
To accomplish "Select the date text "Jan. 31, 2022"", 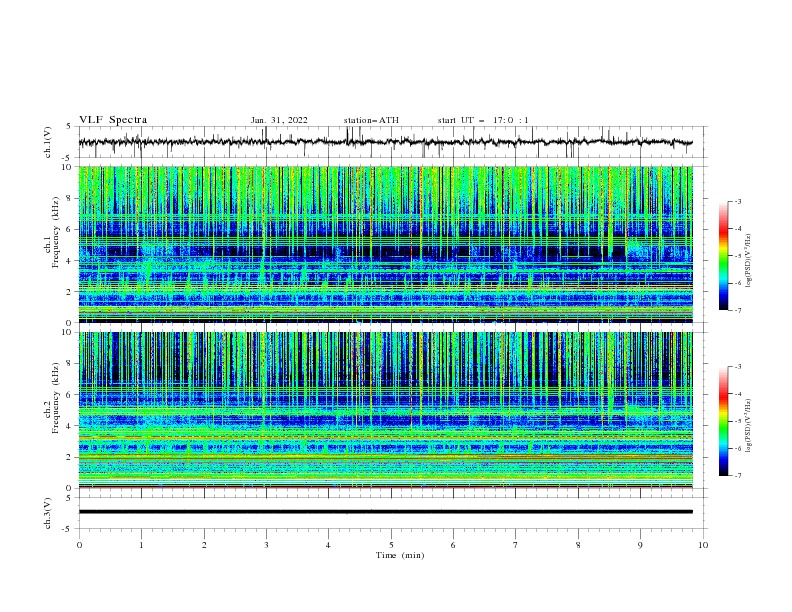I will pyautogui.click(x=279, y=120).
